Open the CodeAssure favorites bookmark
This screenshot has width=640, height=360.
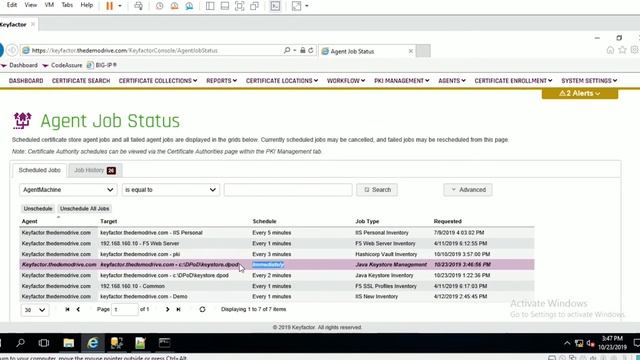[62, 65]
